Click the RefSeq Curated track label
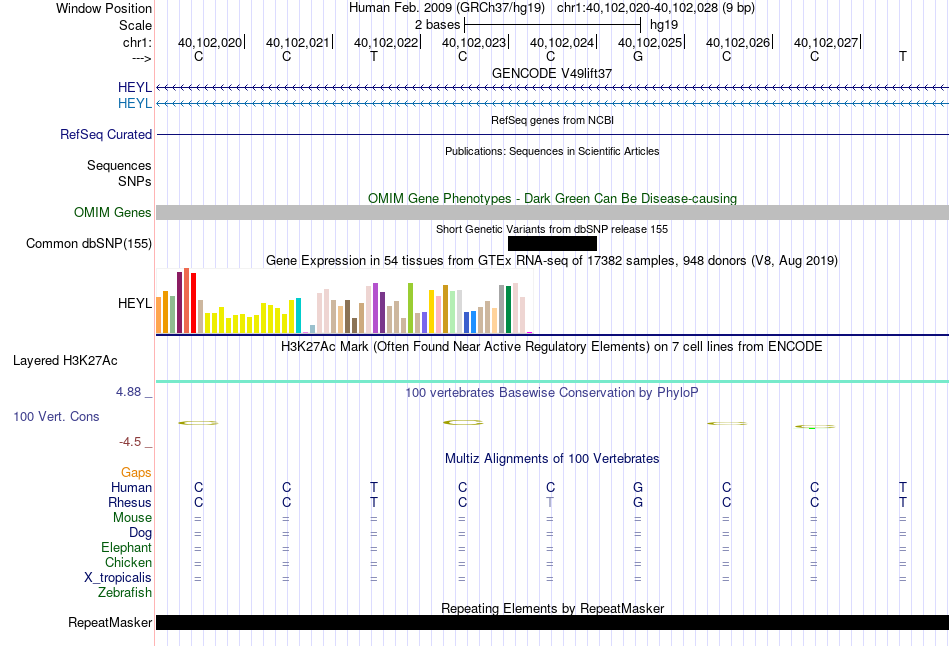The width and height of the screenshot is (950, 646). click(106, 135)
